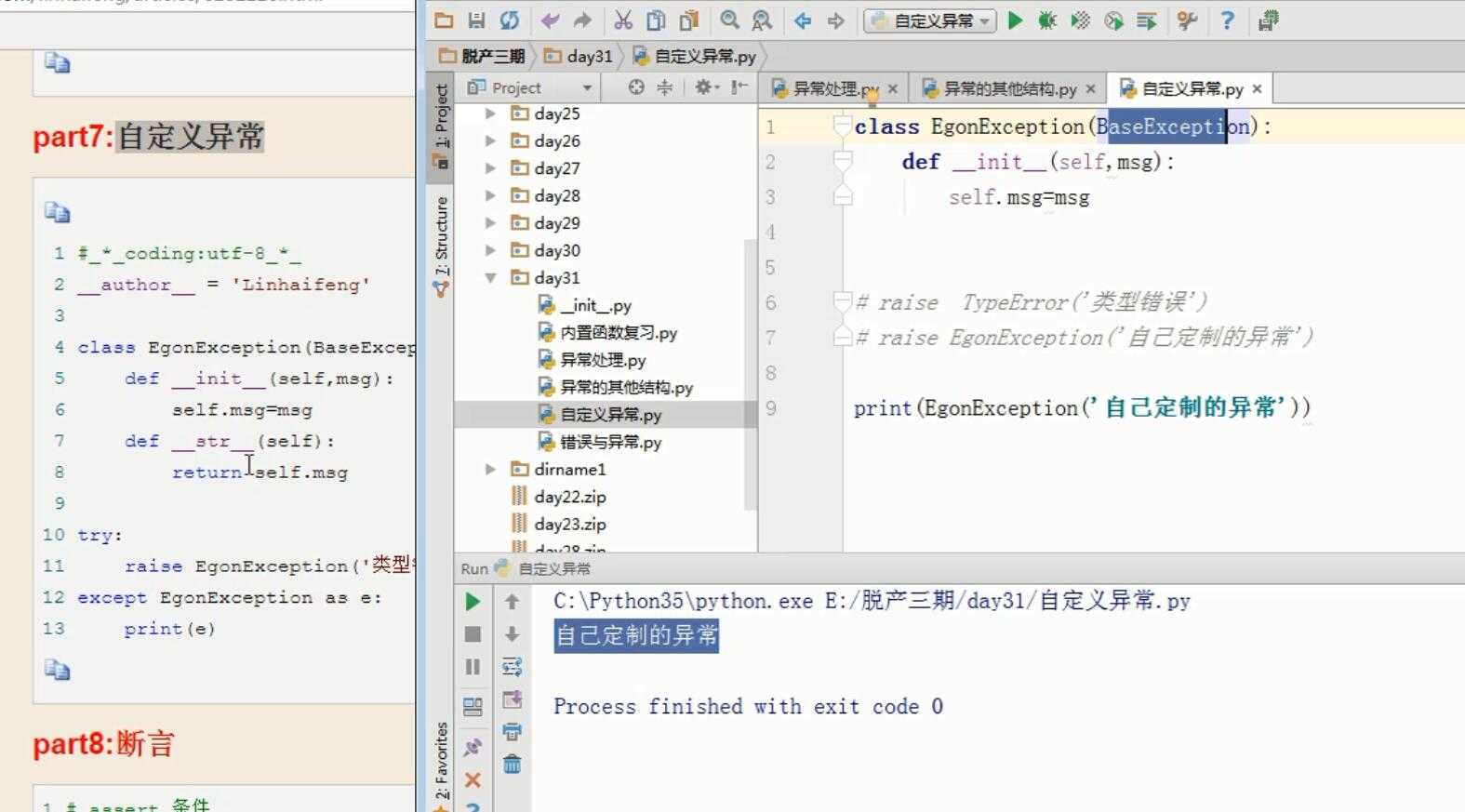Collapse the class fold marker on line 1
The width and height of the screenshot is (1465, 812).
842,126
